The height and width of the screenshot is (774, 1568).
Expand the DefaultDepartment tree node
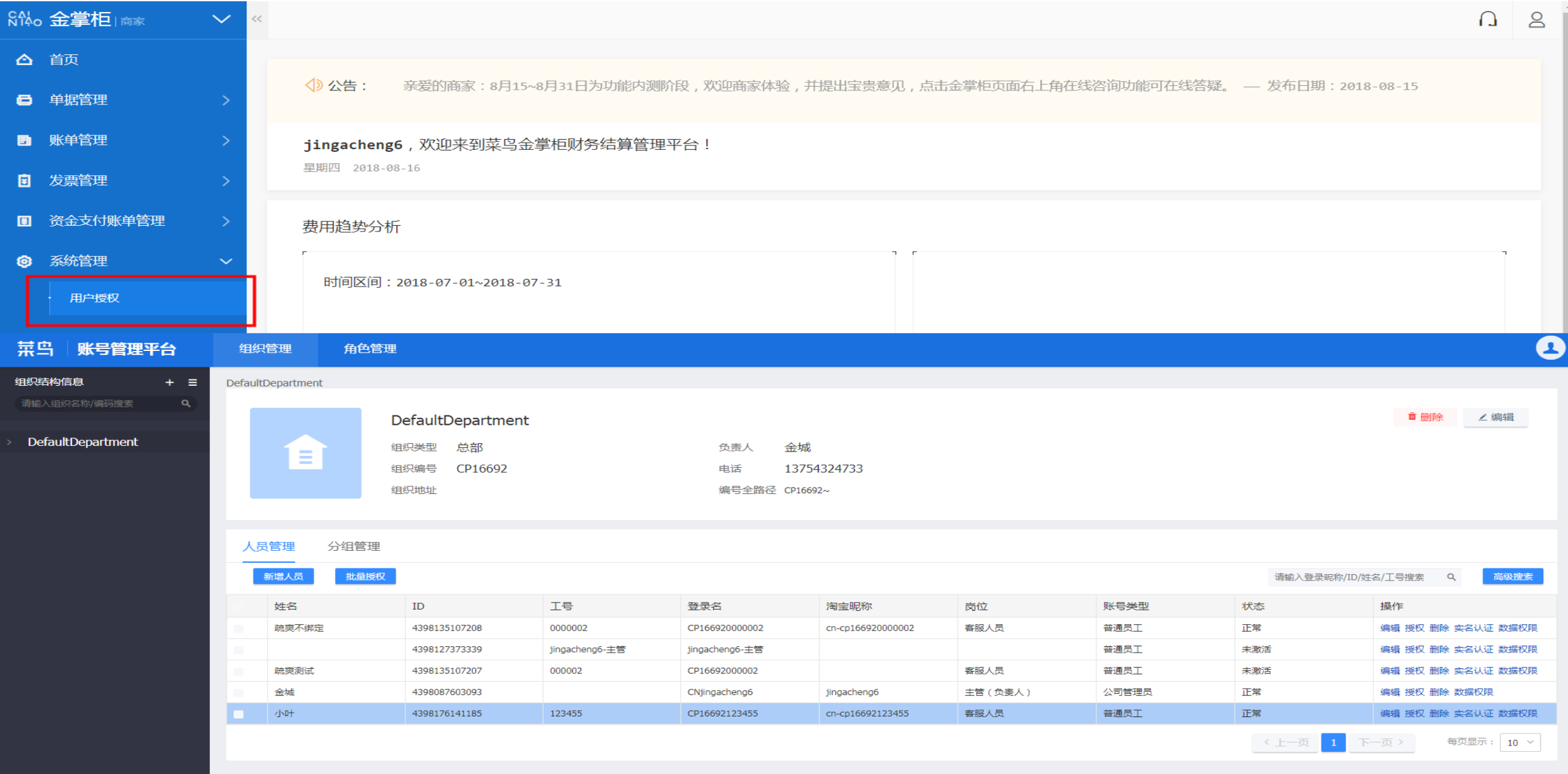click(9, 442)
